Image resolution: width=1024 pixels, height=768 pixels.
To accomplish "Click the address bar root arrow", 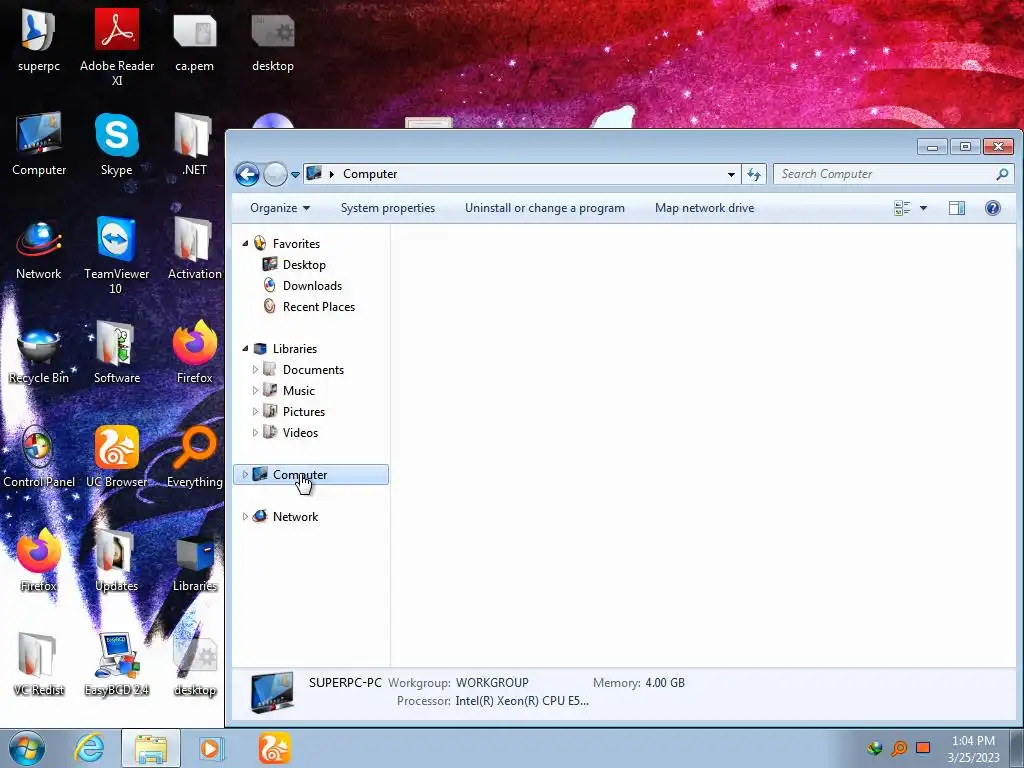I will [332, 174].
